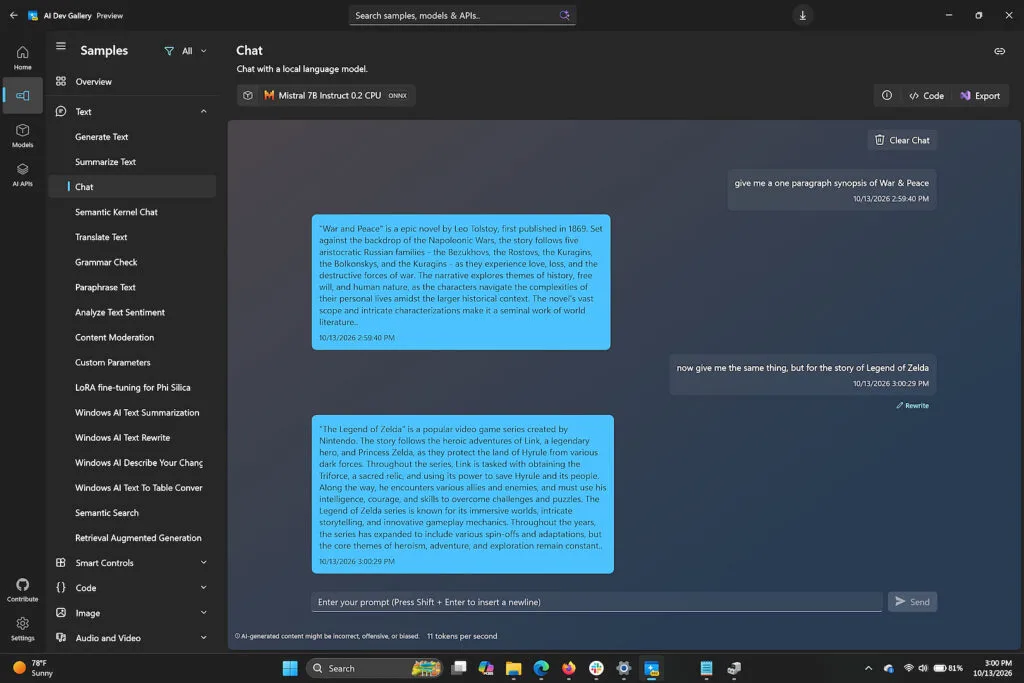The height and width of the screenshot is (683, 1024).
Task: Open the Translate Text sample
Action: click(x=132, y=237)
